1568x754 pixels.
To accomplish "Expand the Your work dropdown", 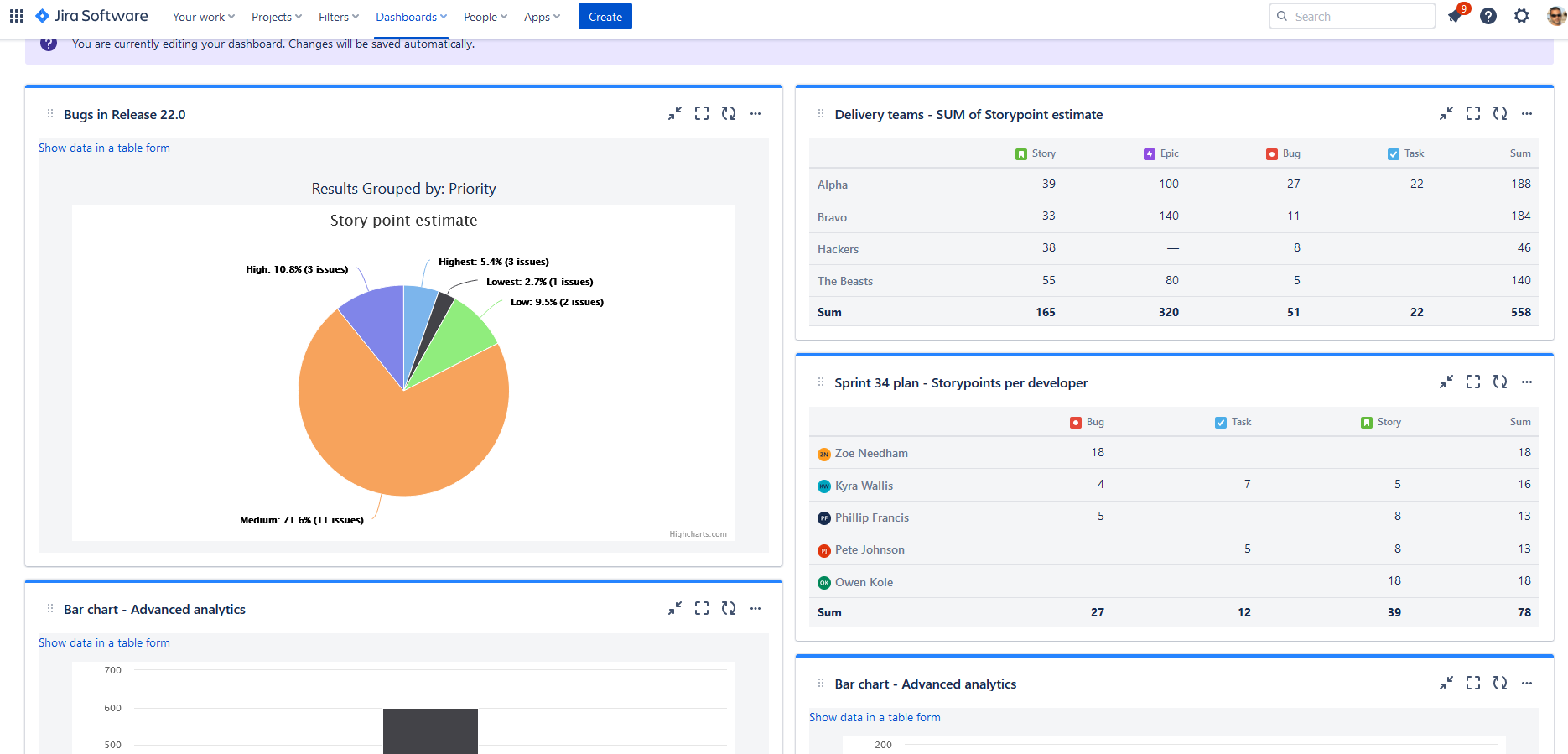I will coord(203,17).
